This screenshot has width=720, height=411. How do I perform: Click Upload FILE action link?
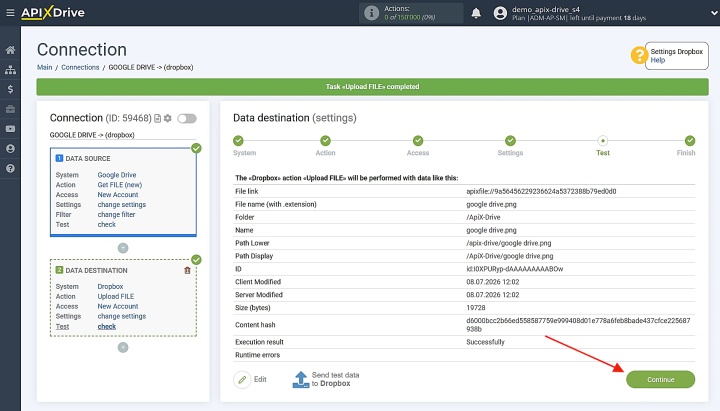point(116,297)
